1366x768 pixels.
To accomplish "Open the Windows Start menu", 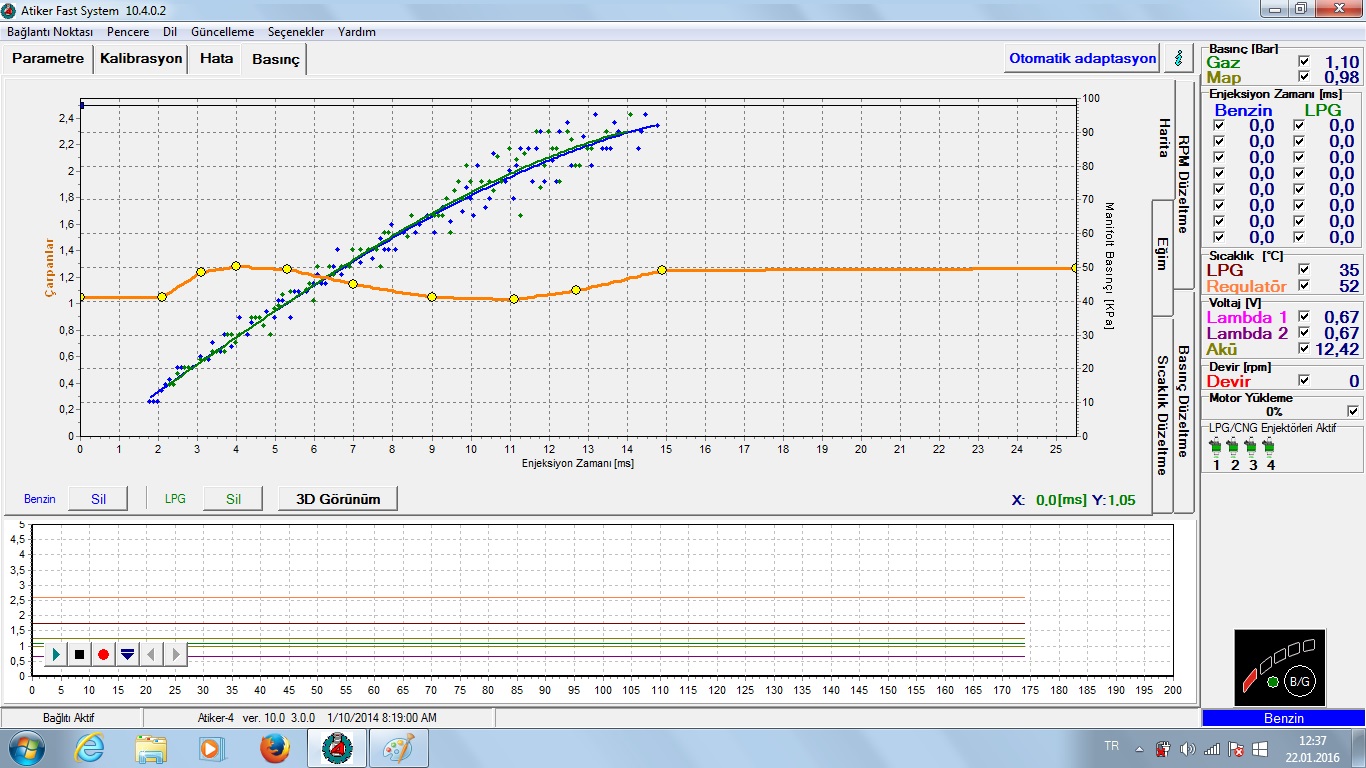I will (x=27, y=748).
